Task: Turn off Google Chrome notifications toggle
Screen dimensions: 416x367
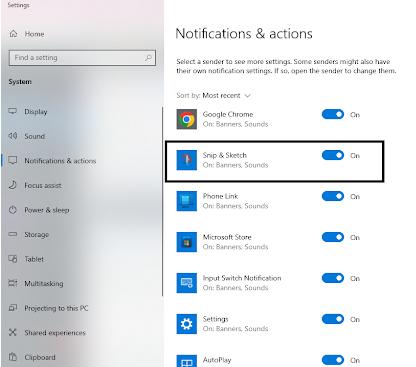Action: (x=333, y=114)
